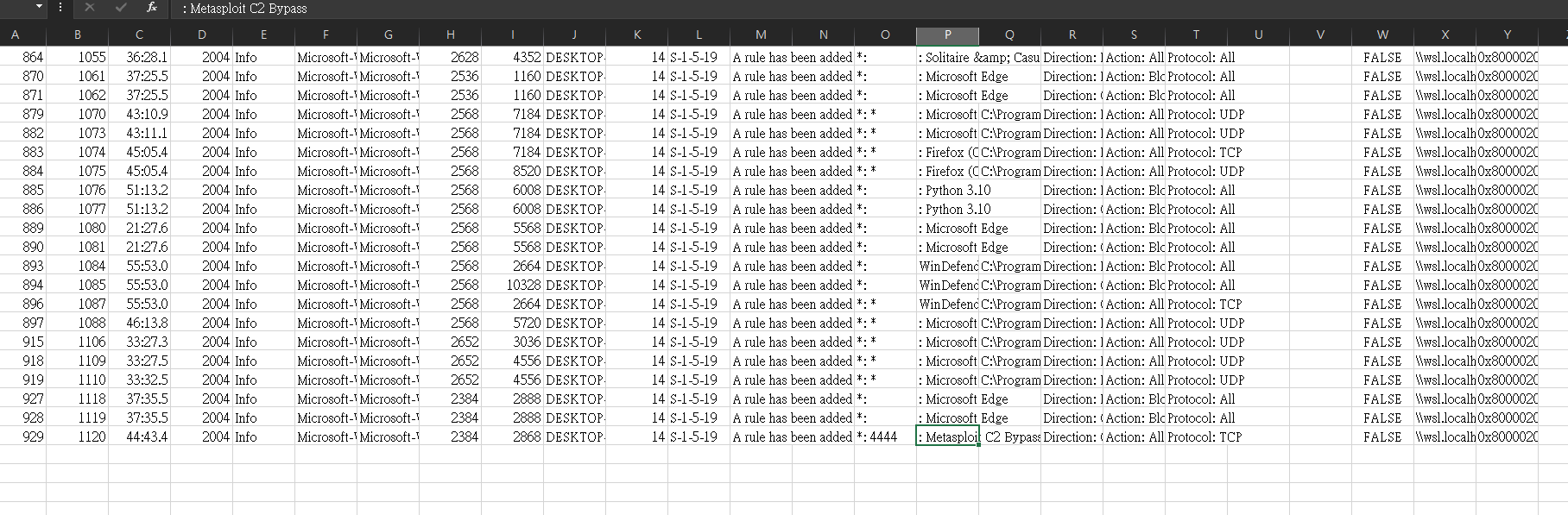Click the FALSE cell in row 929
The image size is (1568, 515).
point(1383,436)
